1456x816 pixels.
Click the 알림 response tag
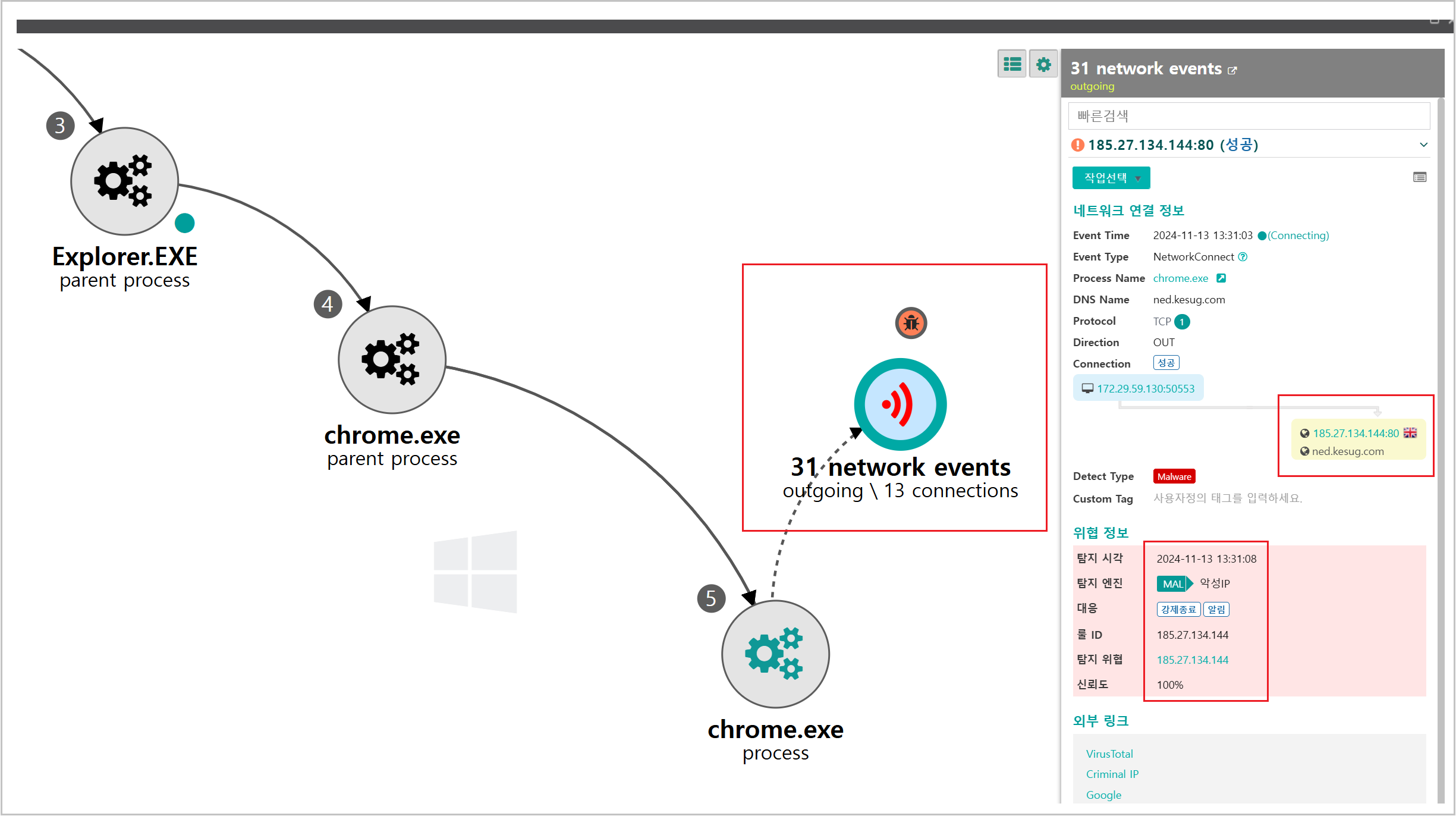(1216, 609)
